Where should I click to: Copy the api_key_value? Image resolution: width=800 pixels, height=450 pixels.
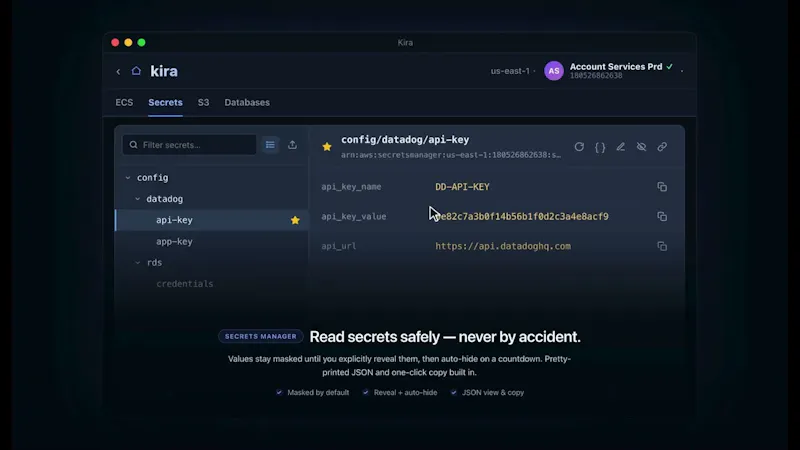pos(662,216)
